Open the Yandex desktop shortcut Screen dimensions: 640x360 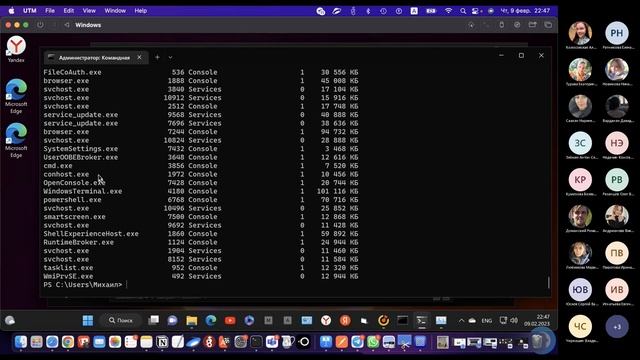click(x=16, y=49)
